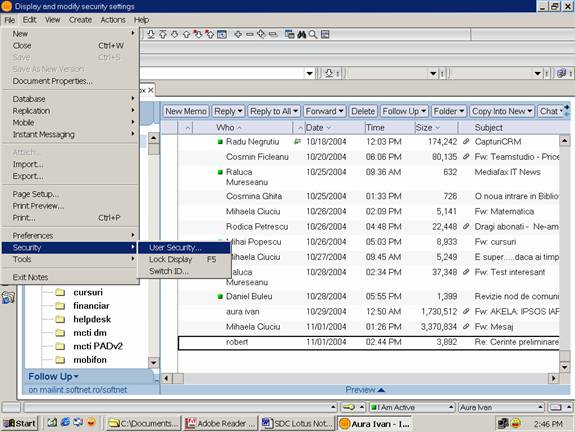This screenshot has width=575, height=432.
Task: Open the Start menu
Action: click(x=20, y=423)
